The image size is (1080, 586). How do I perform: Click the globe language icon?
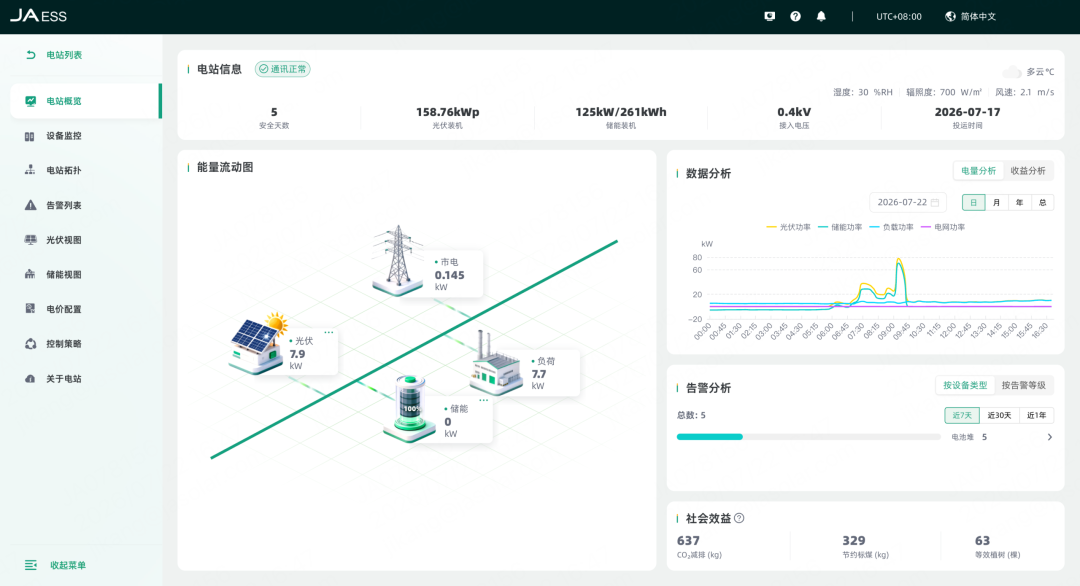pyautogui.click(x=951, y=16)
